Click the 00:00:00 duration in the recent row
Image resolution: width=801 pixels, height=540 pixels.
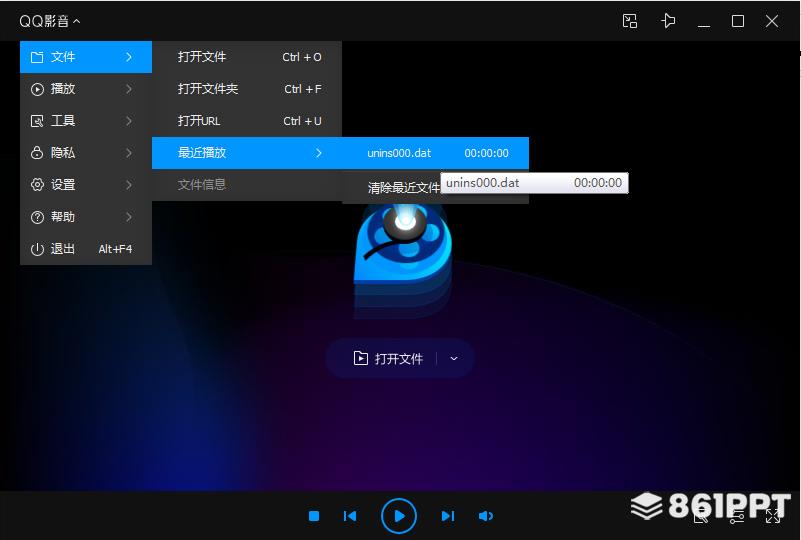click(x=486, y=153)
